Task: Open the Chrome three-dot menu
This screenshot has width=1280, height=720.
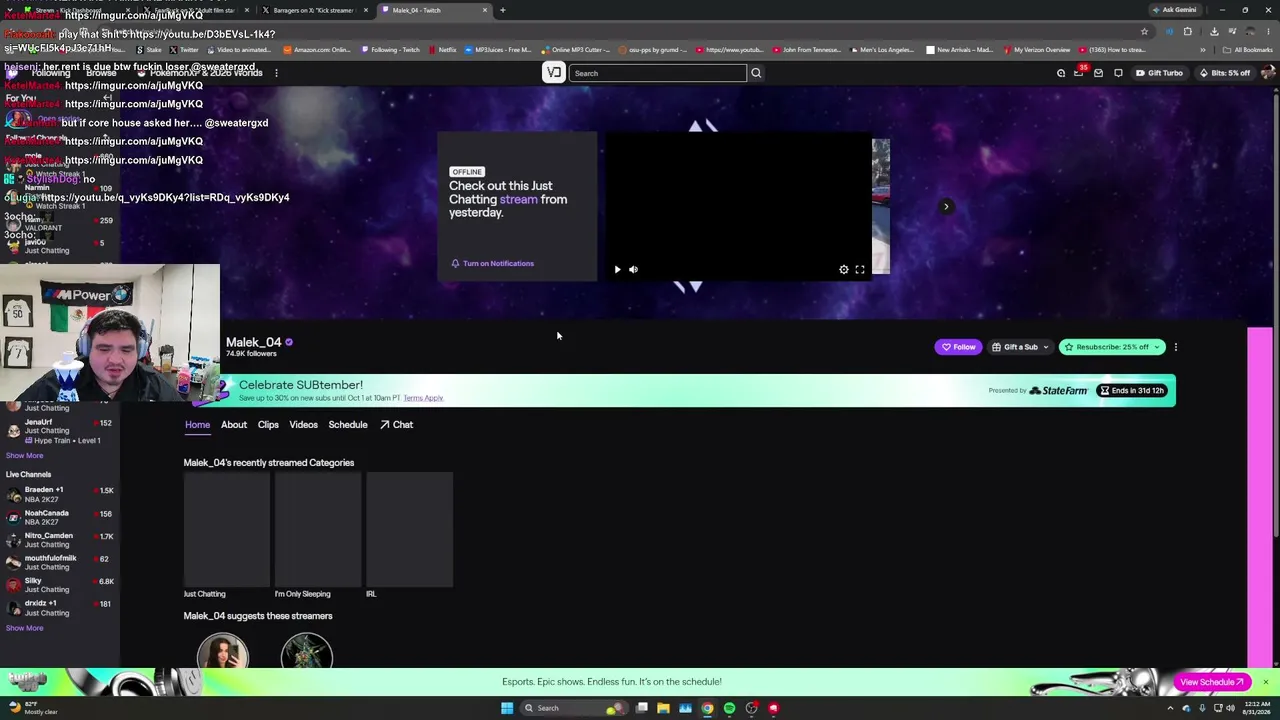Action: coord(1268,31)
